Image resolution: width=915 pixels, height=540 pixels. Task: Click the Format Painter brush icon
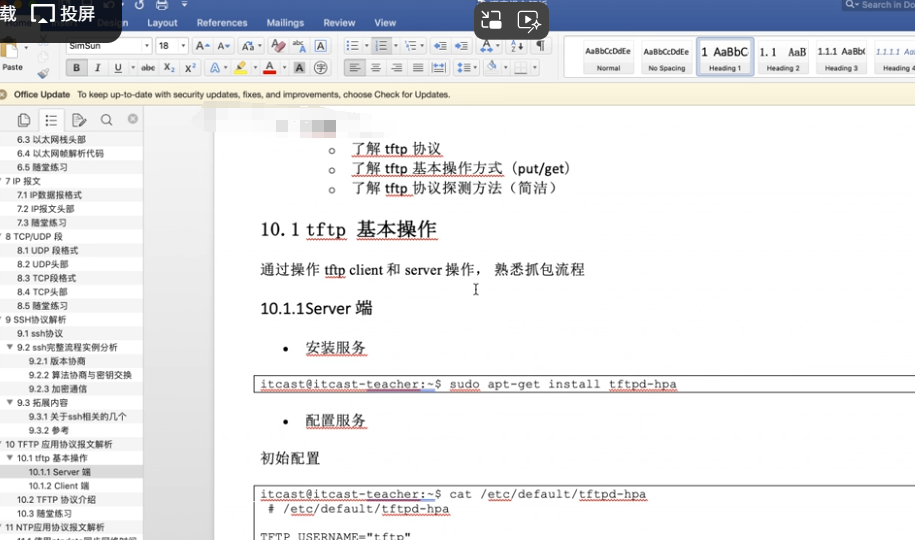coord(42,73)
